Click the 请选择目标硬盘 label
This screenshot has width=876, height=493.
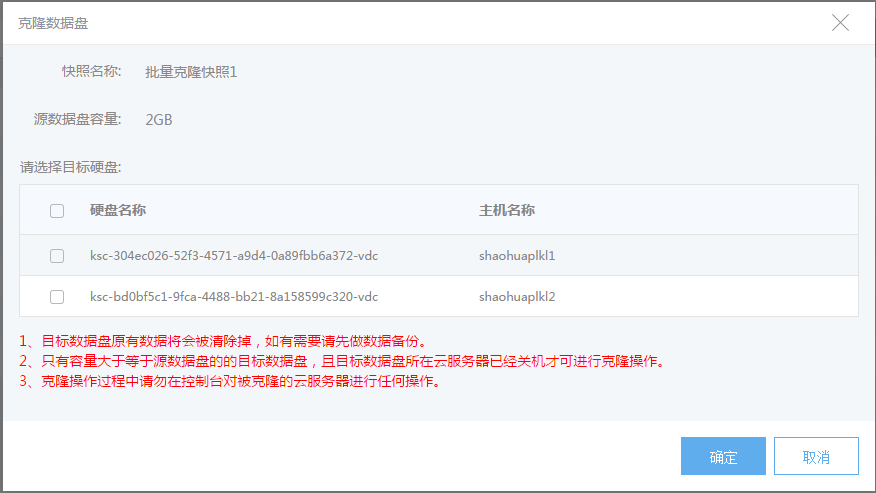point(77,167)
